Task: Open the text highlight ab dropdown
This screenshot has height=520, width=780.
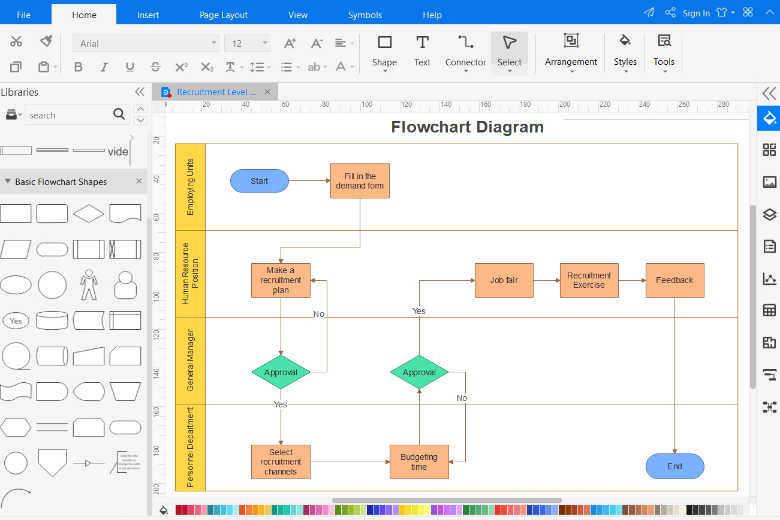Action: (x=317, y=67)
